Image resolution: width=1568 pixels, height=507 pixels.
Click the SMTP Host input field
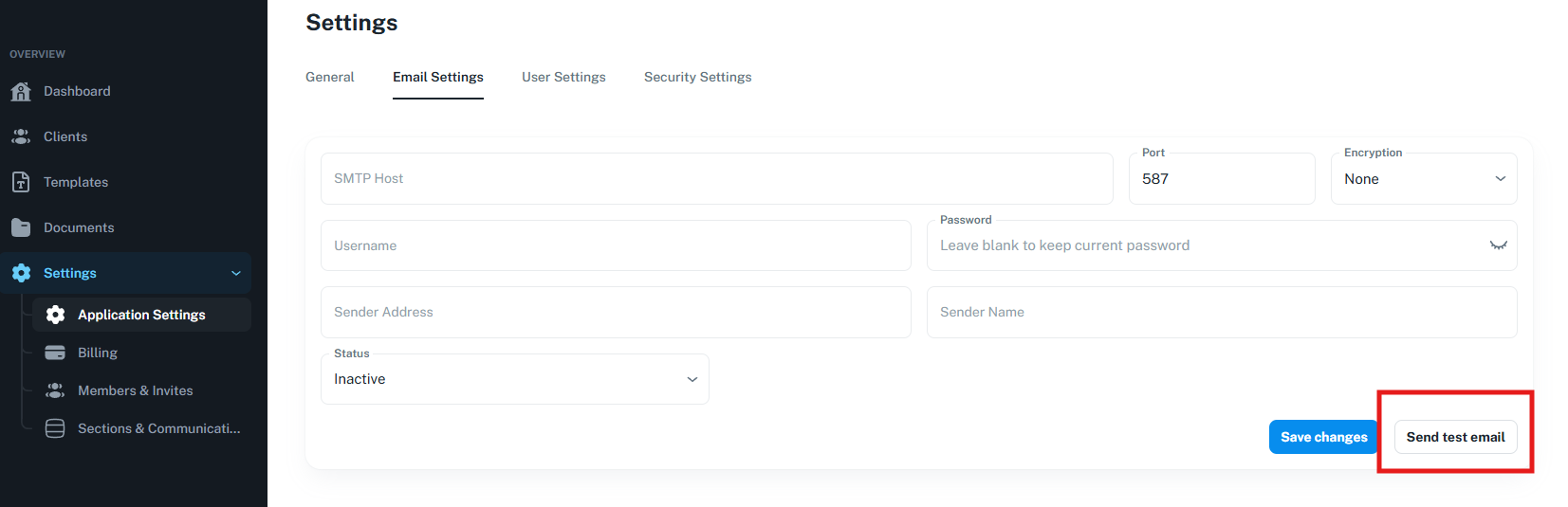[x=716, y=178]
